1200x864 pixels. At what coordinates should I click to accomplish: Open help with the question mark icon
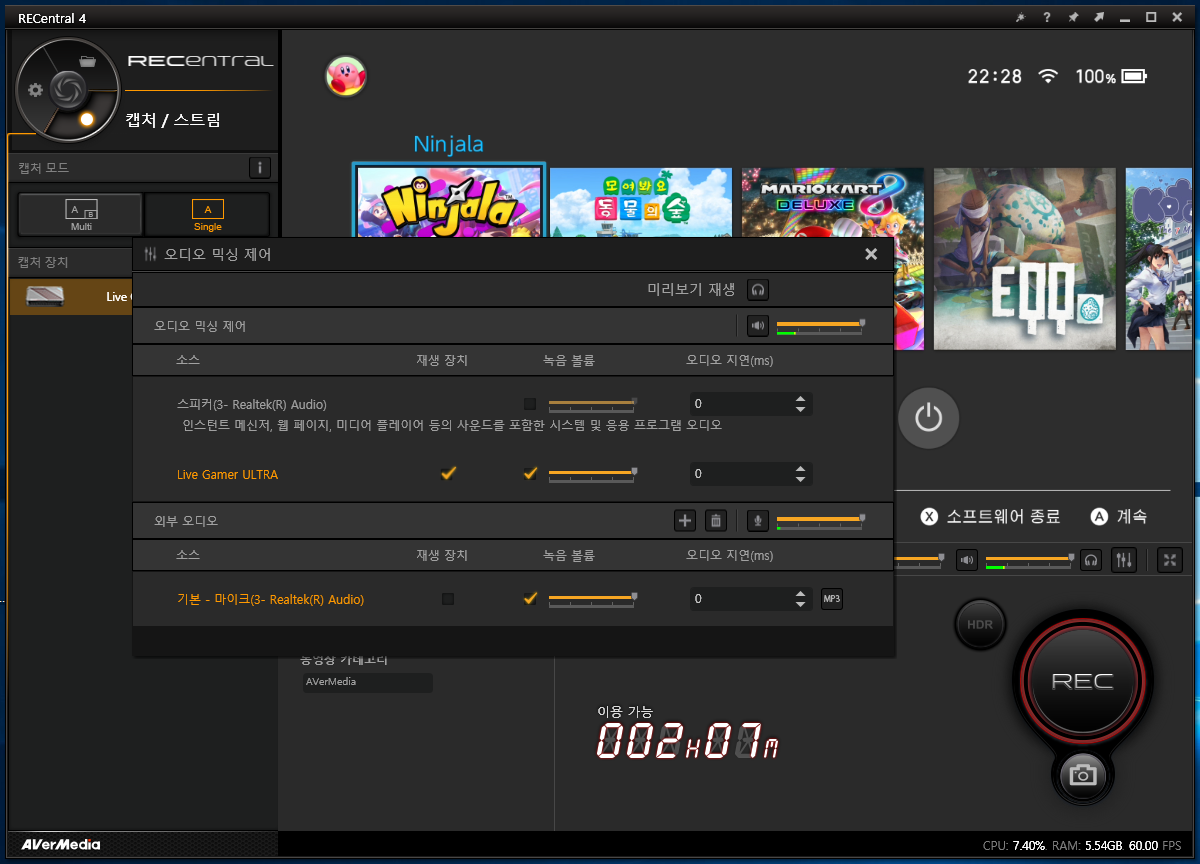tap(1046, 18)
